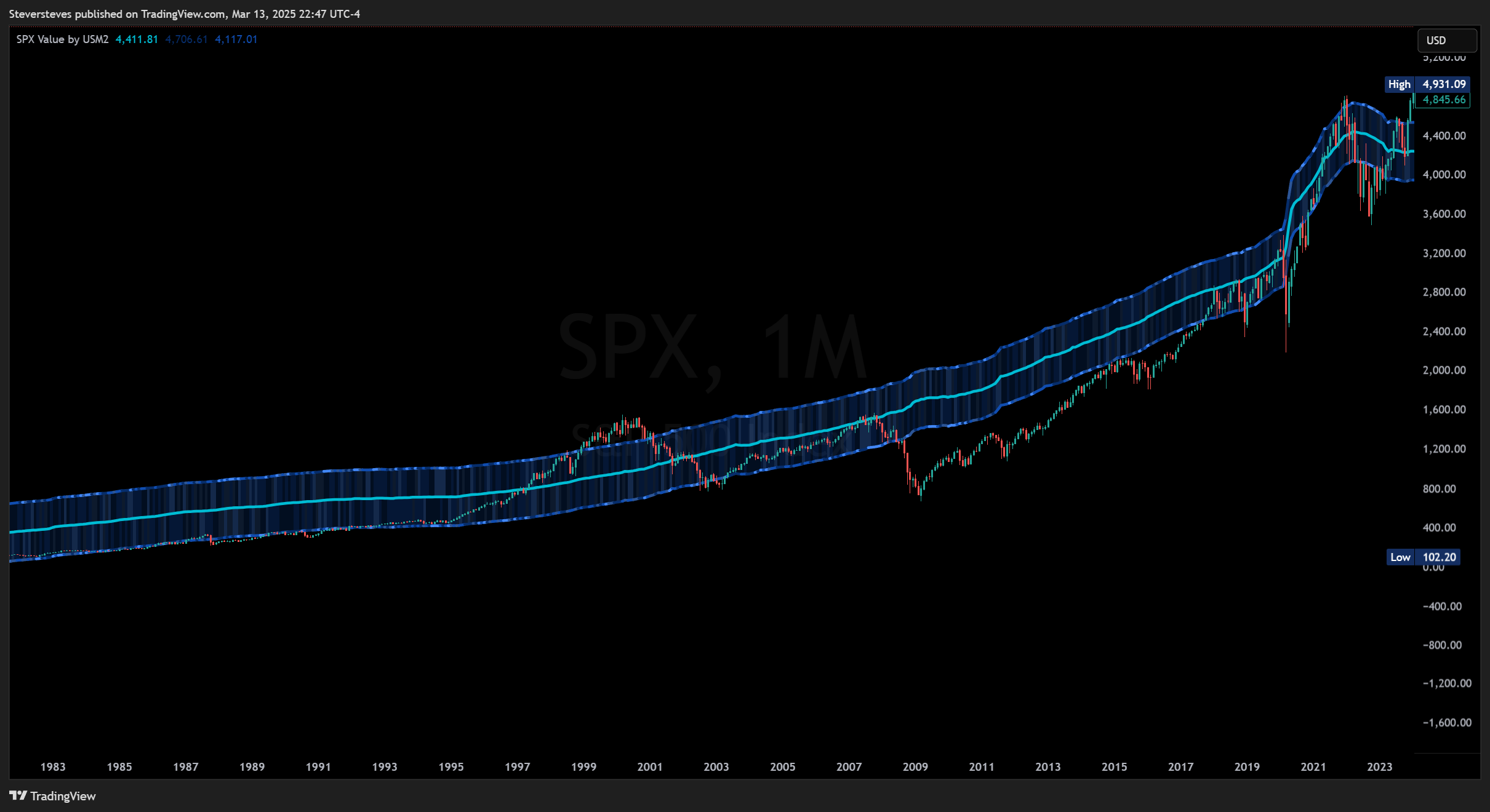Click the 2005 label on the time axis

pyautogui.click(x=783, y=767)
